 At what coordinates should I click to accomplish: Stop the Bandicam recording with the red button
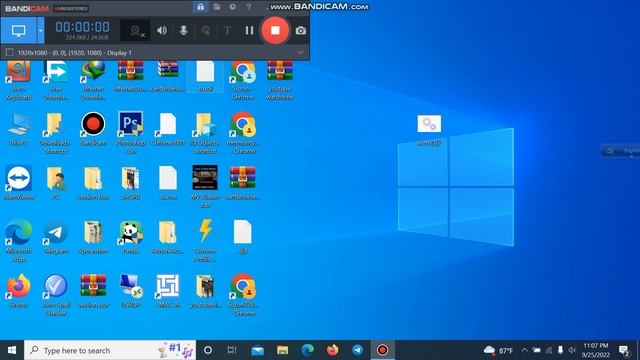[x=275, y=30]
